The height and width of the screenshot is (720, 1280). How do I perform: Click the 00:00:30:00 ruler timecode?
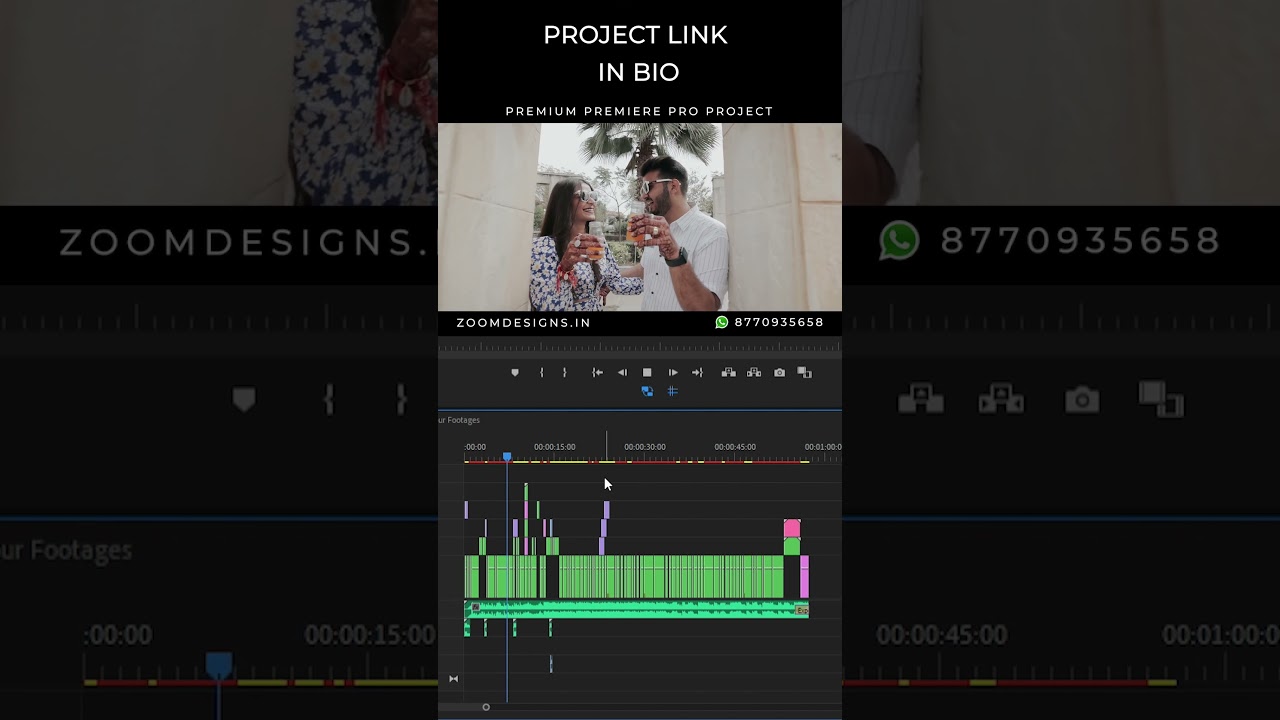pyautogui.click(x=645, y=447)
